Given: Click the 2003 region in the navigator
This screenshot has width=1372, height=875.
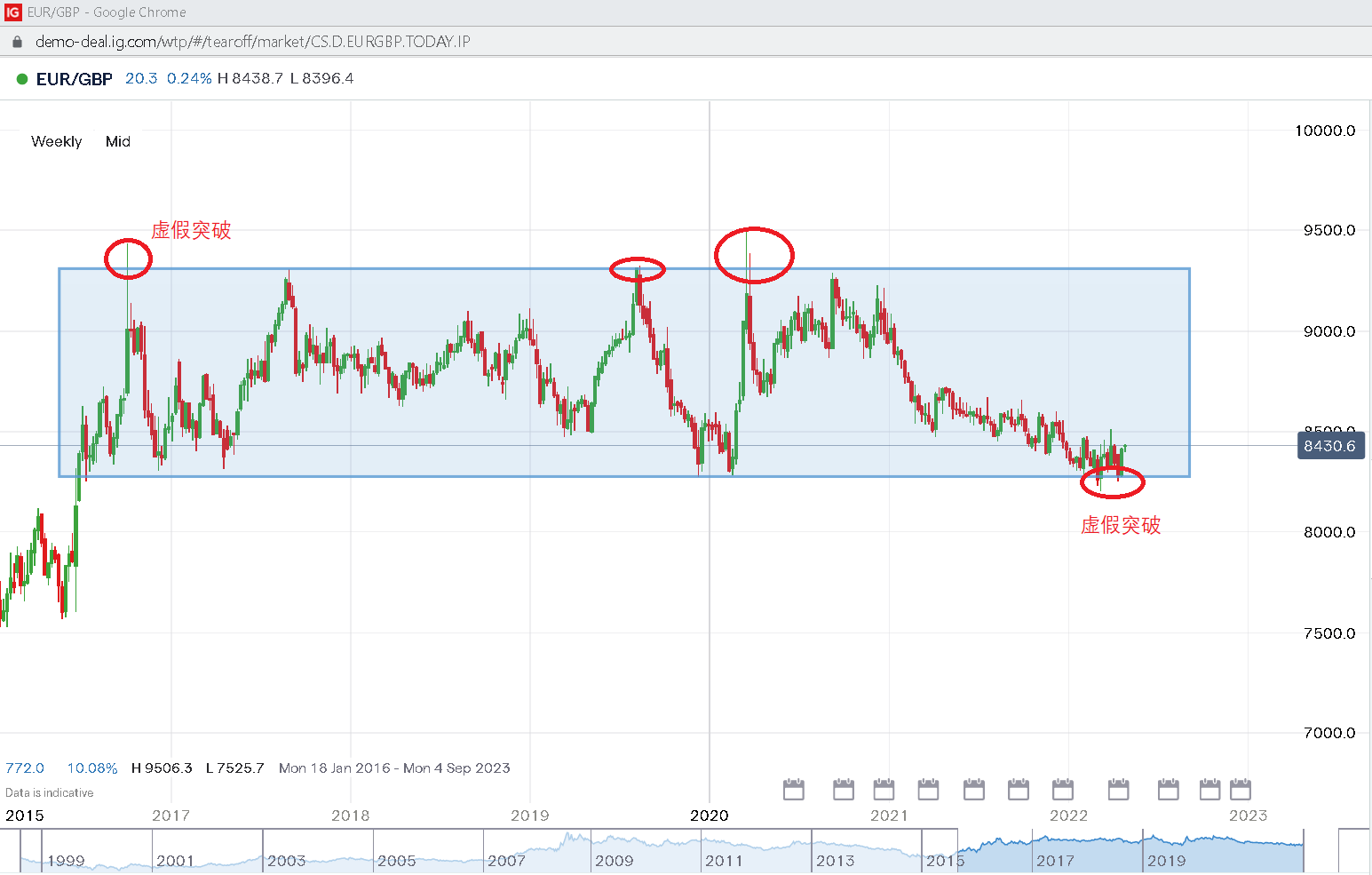Looking at the screenshot, I should 286,860.
